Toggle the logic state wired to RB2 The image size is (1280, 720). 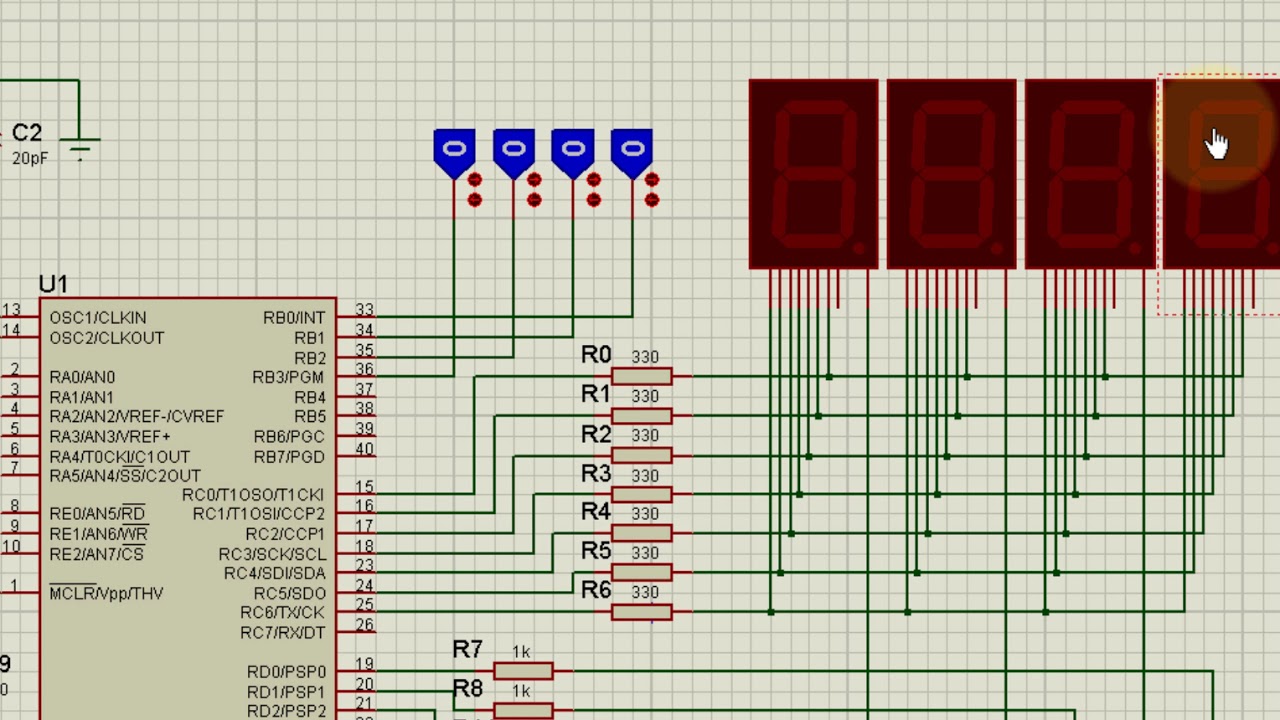pos(513,152)
